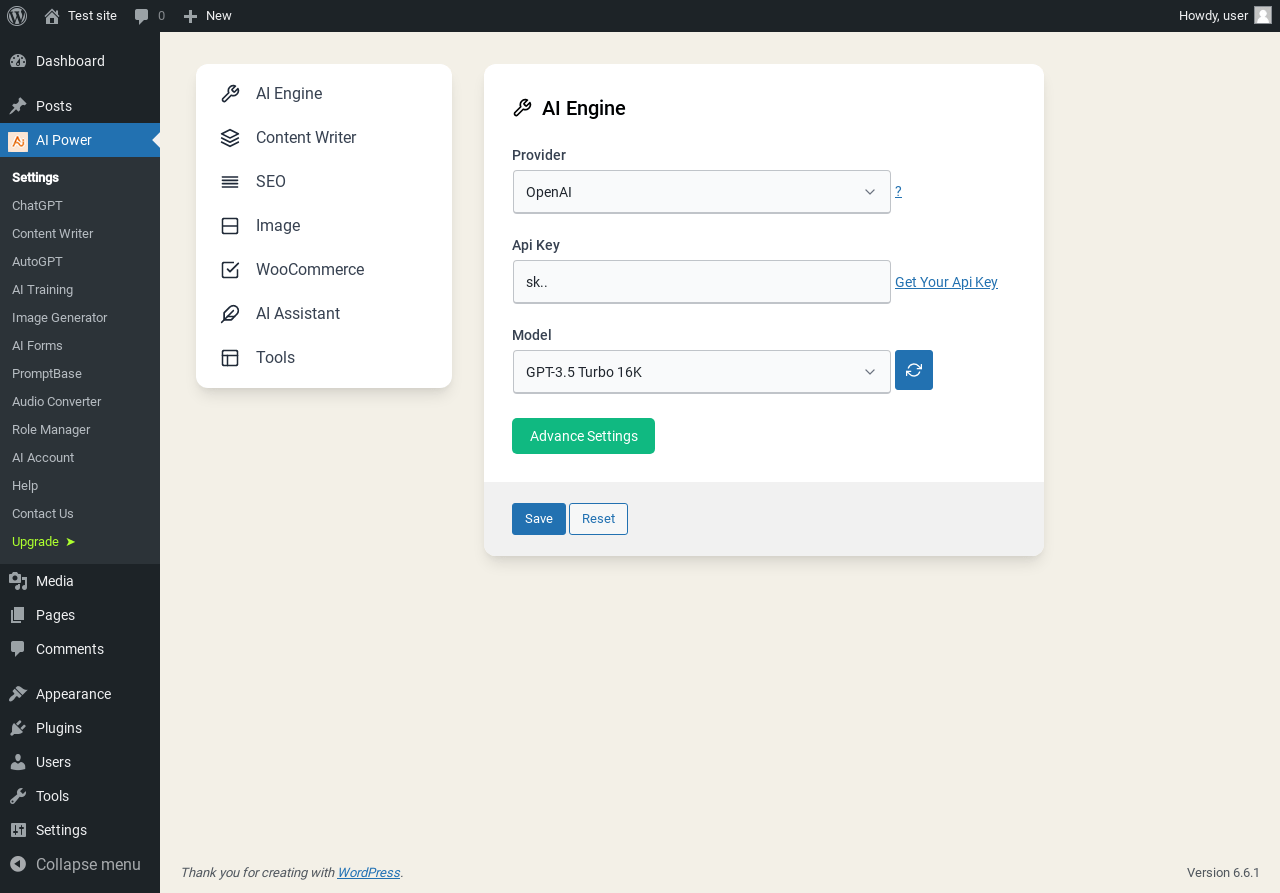This screenshot has height=893, width=1280.
Task: Open PromptBase submenu item
Action: click(80, 373)
